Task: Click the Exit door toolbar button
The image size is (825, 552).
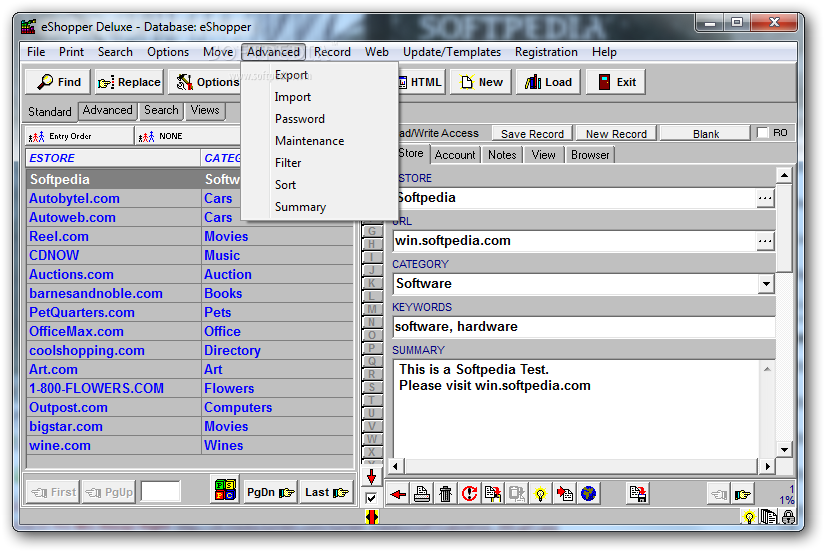Action: coord(616,82)
